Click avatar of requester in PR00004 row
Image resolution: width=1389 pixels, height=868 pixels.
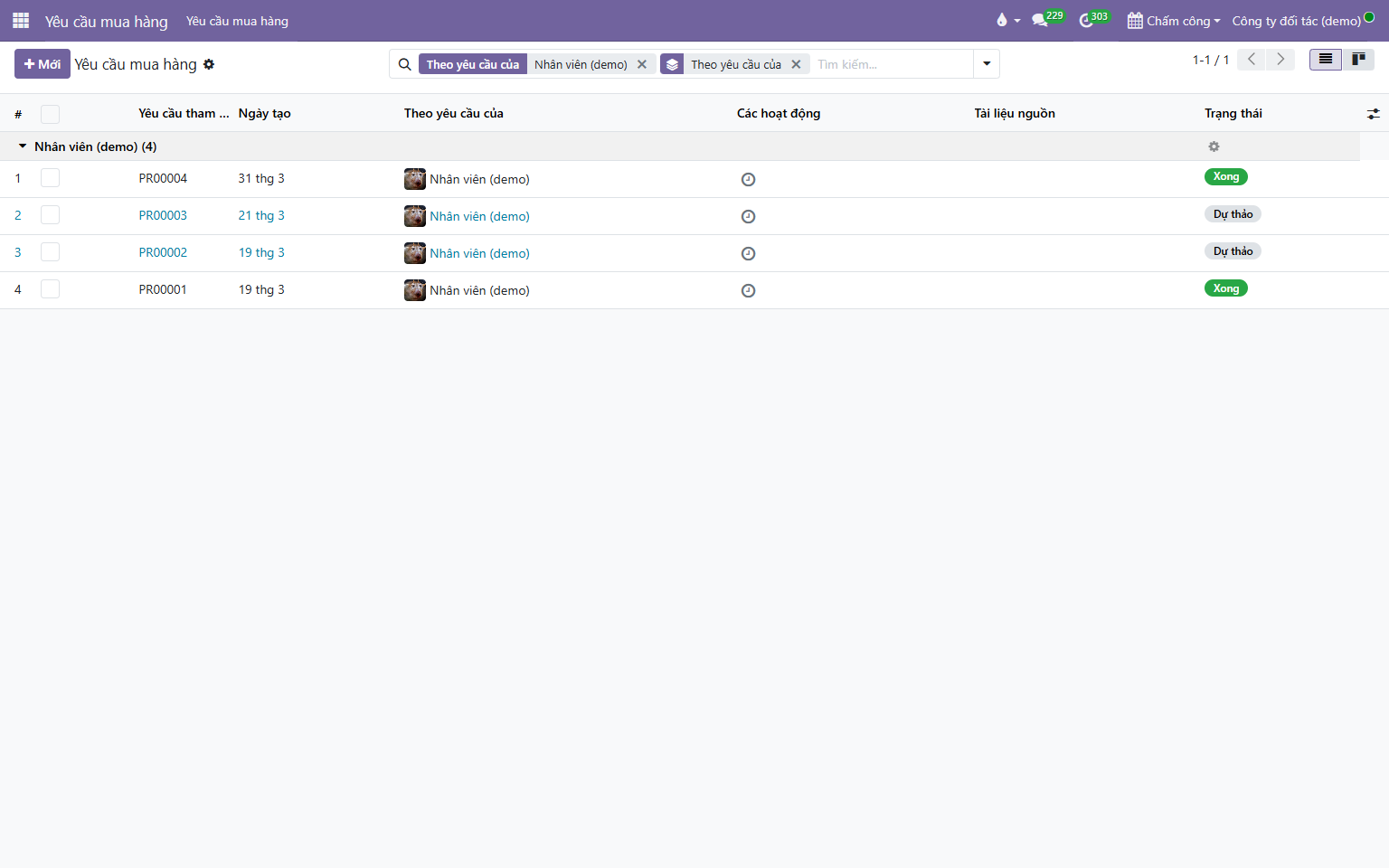tap(415, 179)
